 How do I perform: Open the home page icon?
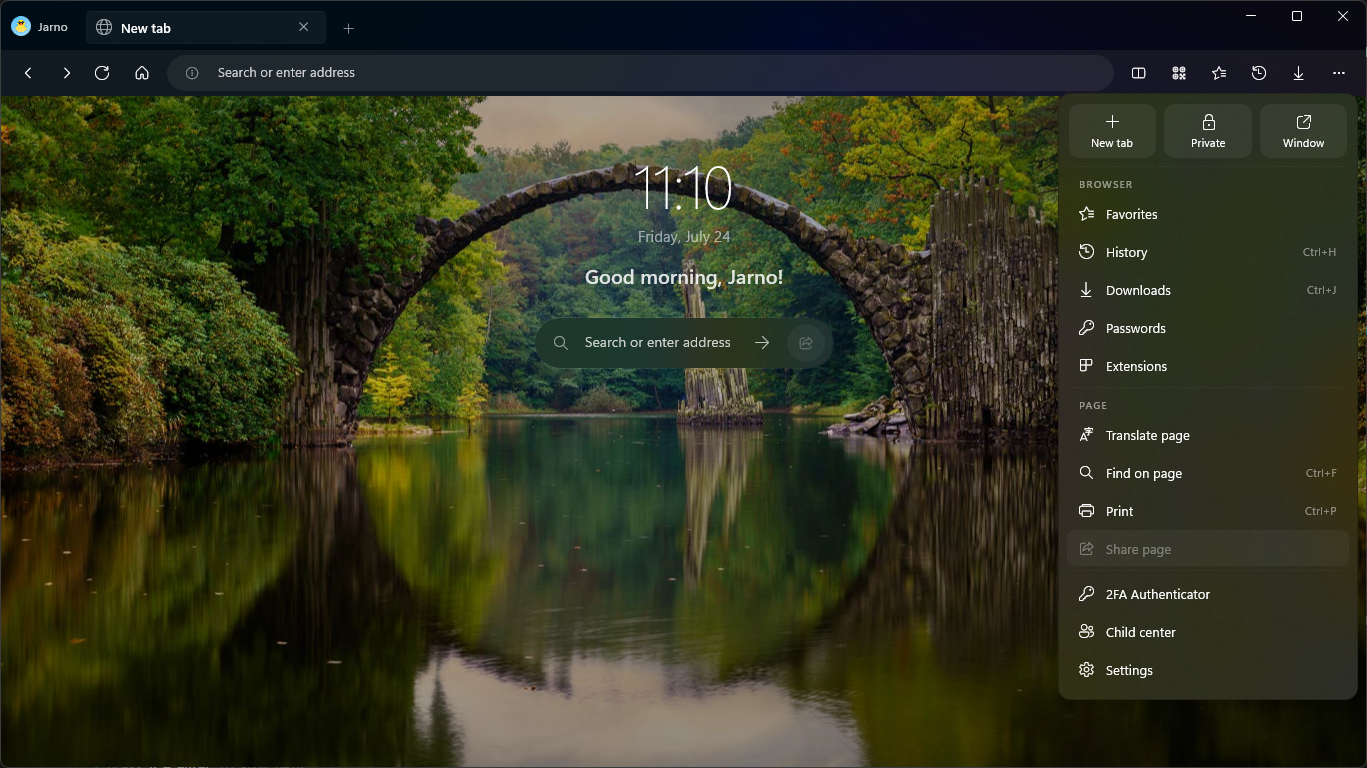coord(142,73)
